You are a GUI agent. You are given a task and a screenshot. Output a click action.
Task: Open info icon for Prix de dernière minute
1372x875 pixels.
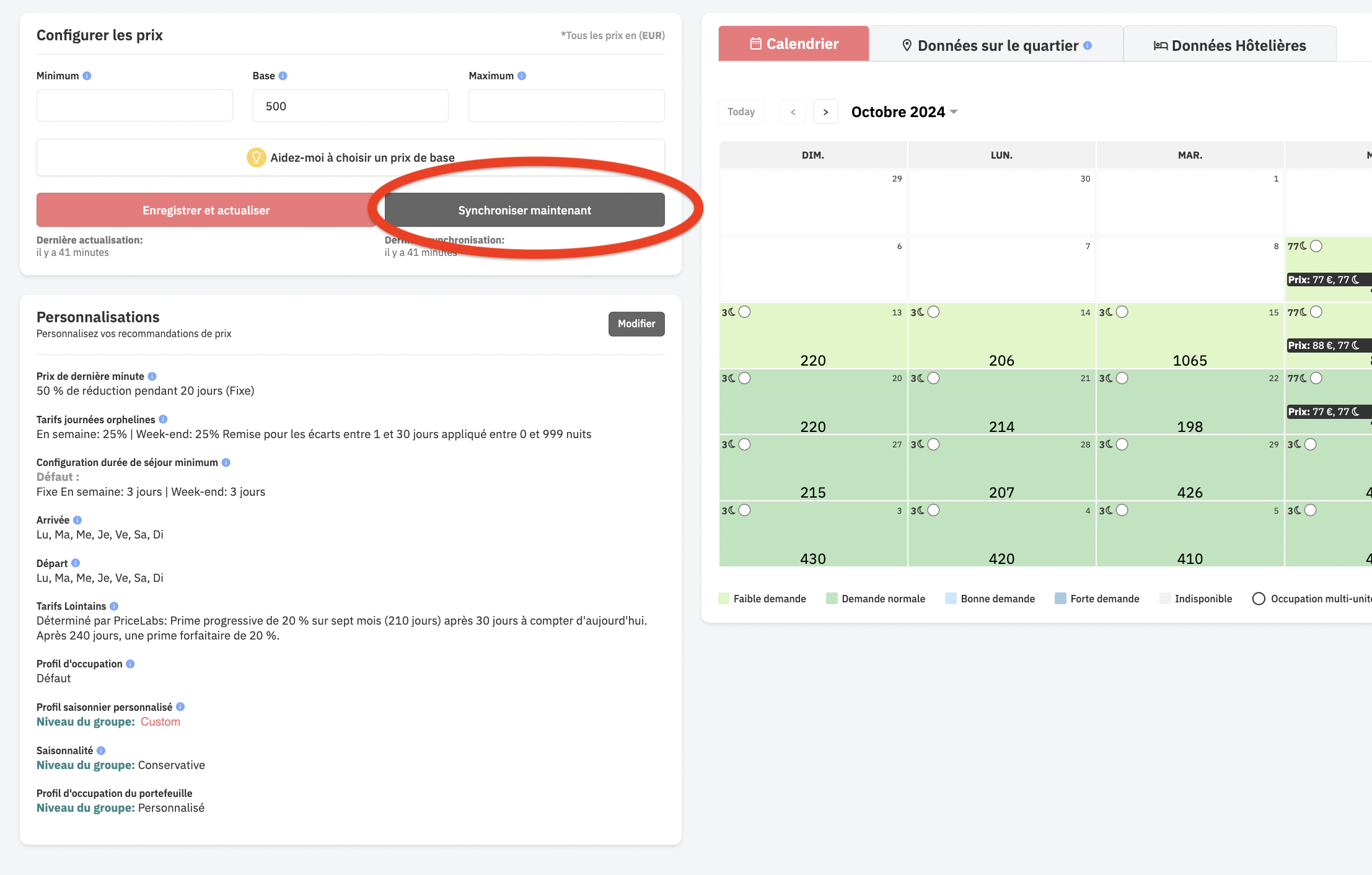coord(152,376)
